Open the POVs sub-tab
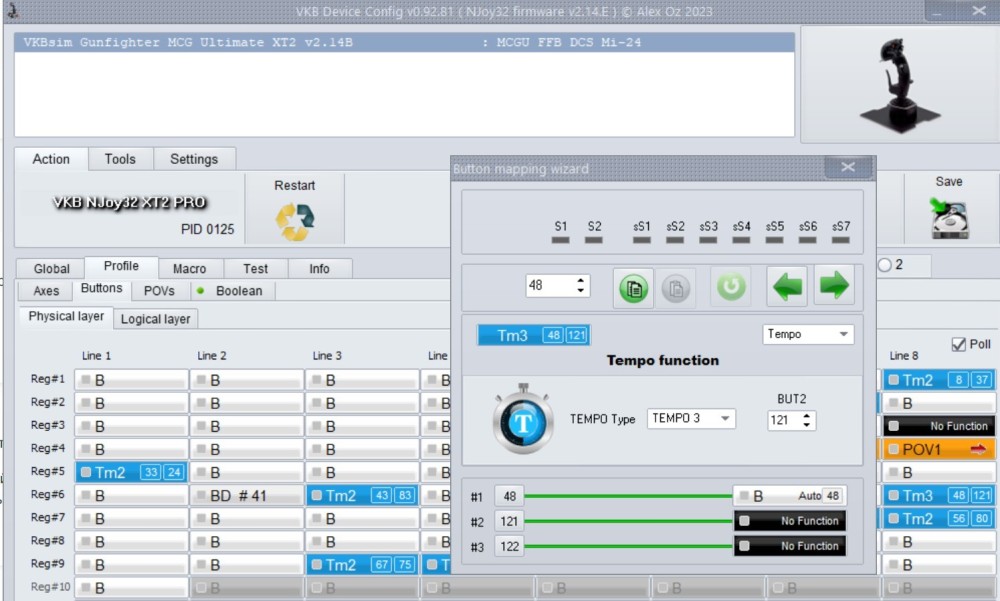The width and height of the screenshot is (1000, 601). click(159, 291)
